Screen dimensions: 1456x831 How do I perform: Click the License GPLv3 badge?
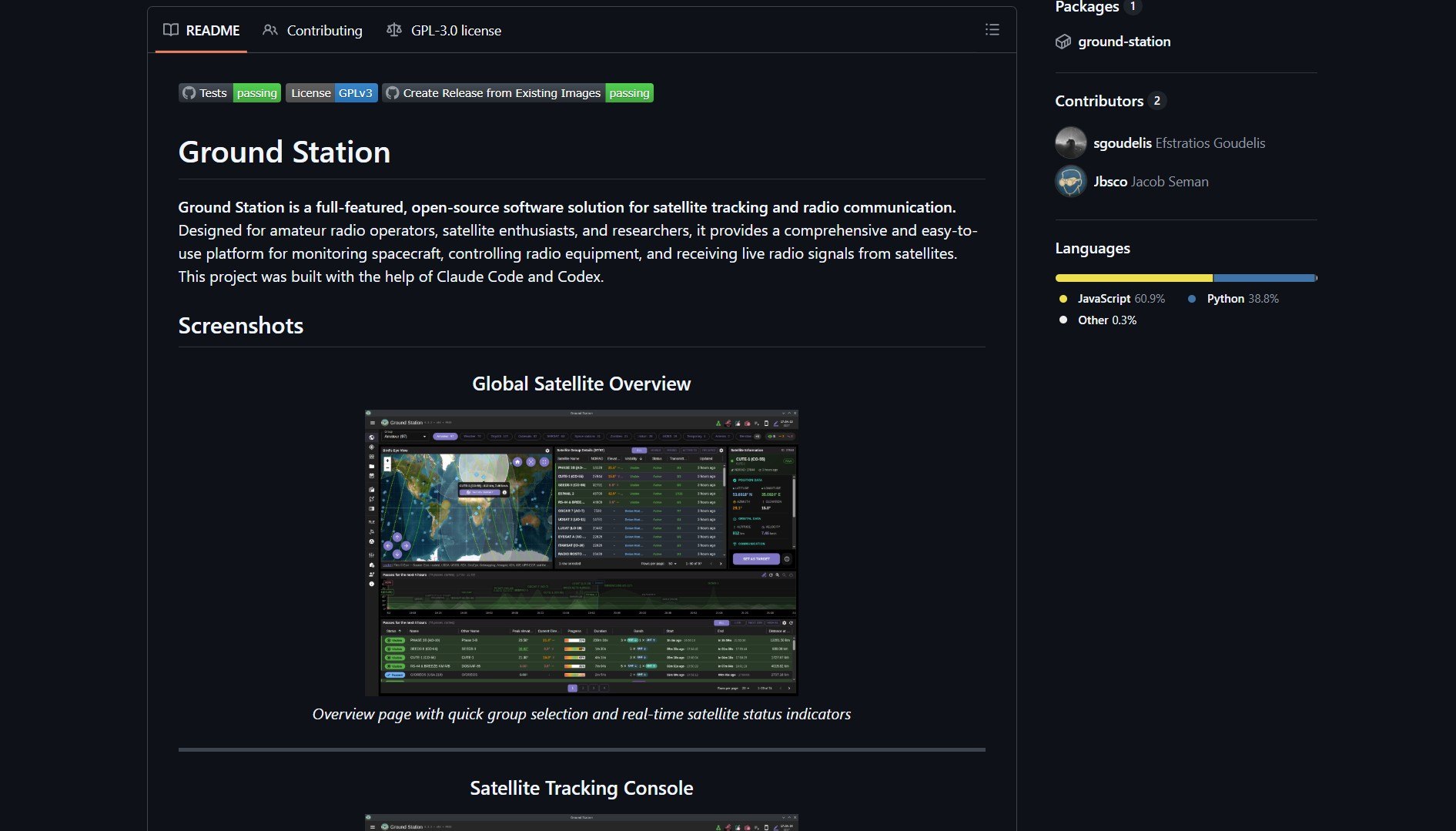coord(331,92)
